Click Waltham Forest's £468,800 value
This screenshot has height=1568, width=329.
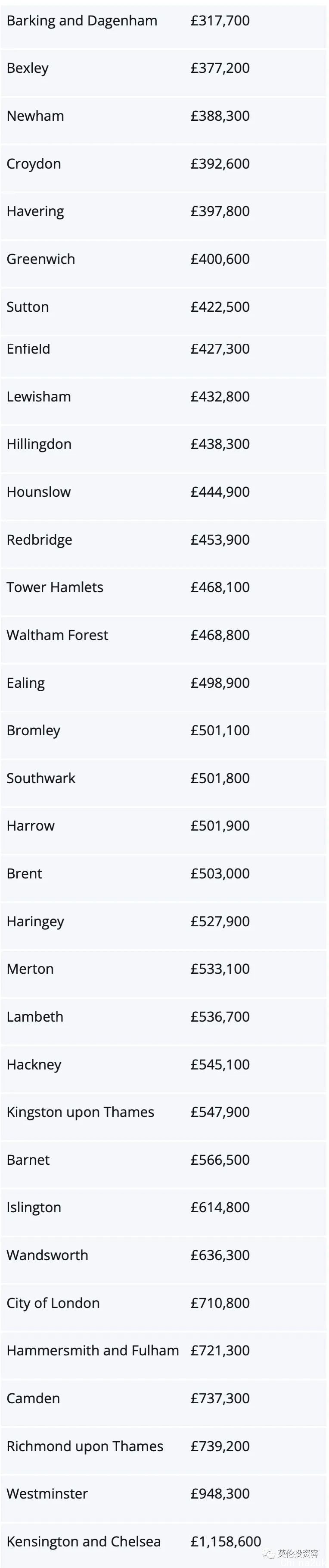coord(220,635)
